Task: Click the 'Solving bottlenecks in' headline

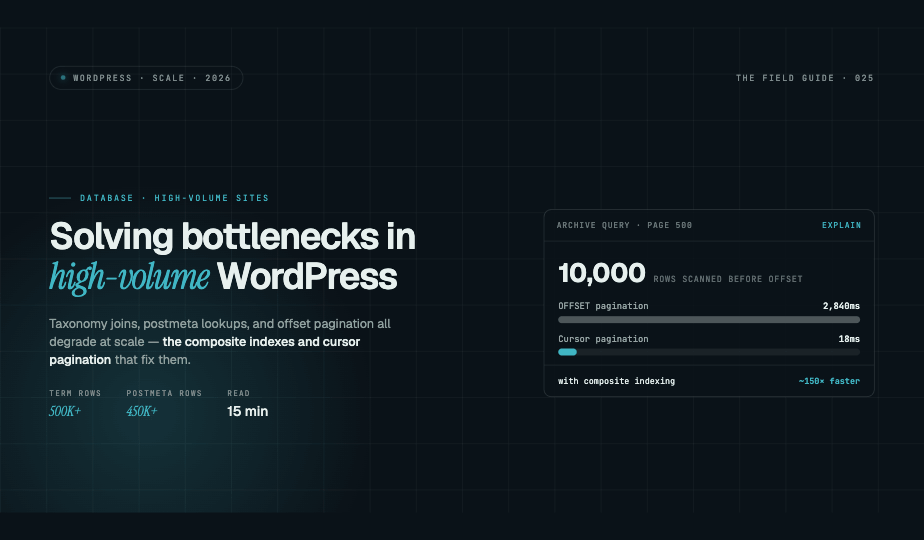Action: tap(233, 237)
